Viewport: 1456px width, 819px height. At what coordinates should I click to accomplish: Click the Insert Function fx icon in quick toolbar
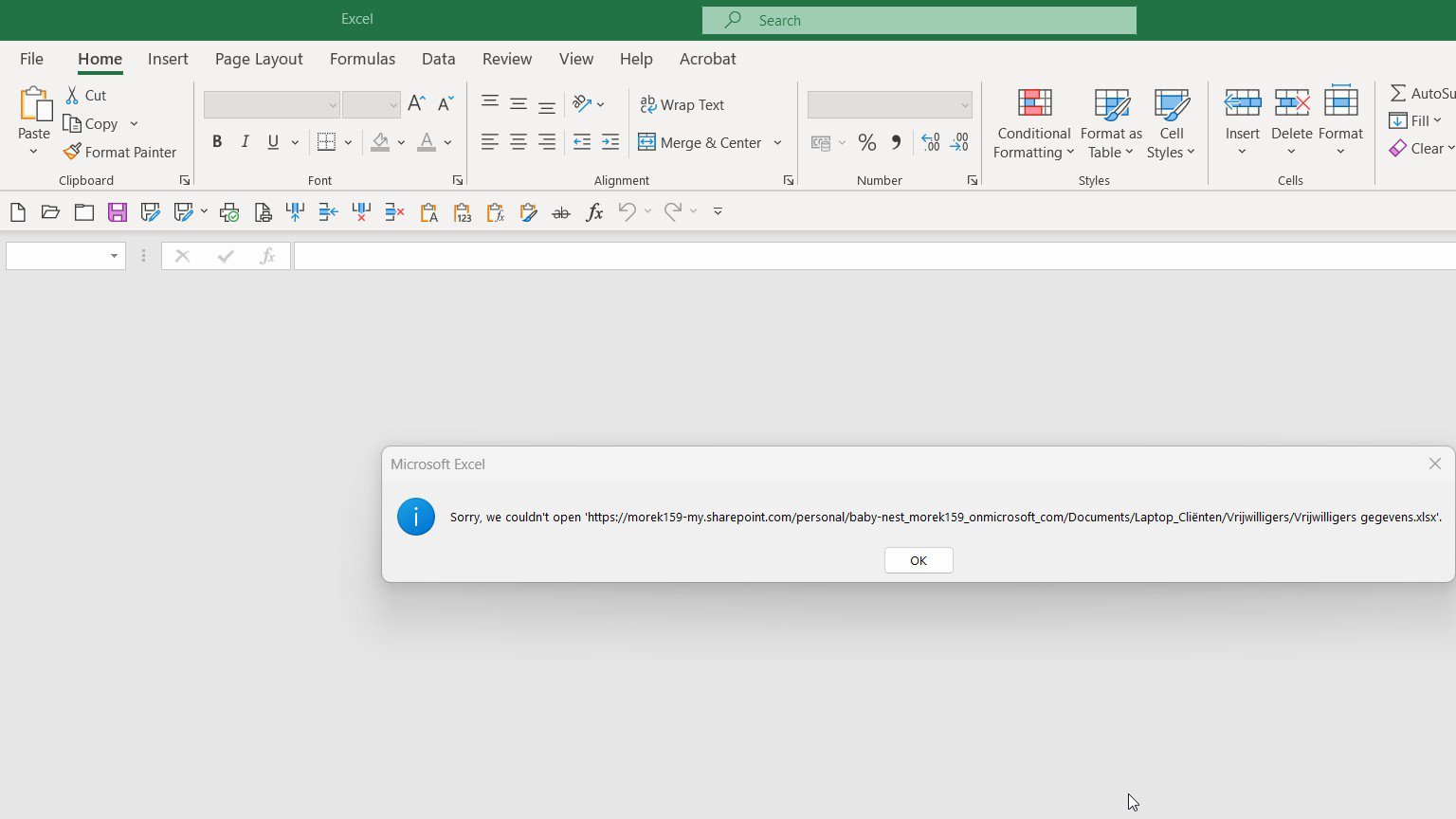point(594,212)
